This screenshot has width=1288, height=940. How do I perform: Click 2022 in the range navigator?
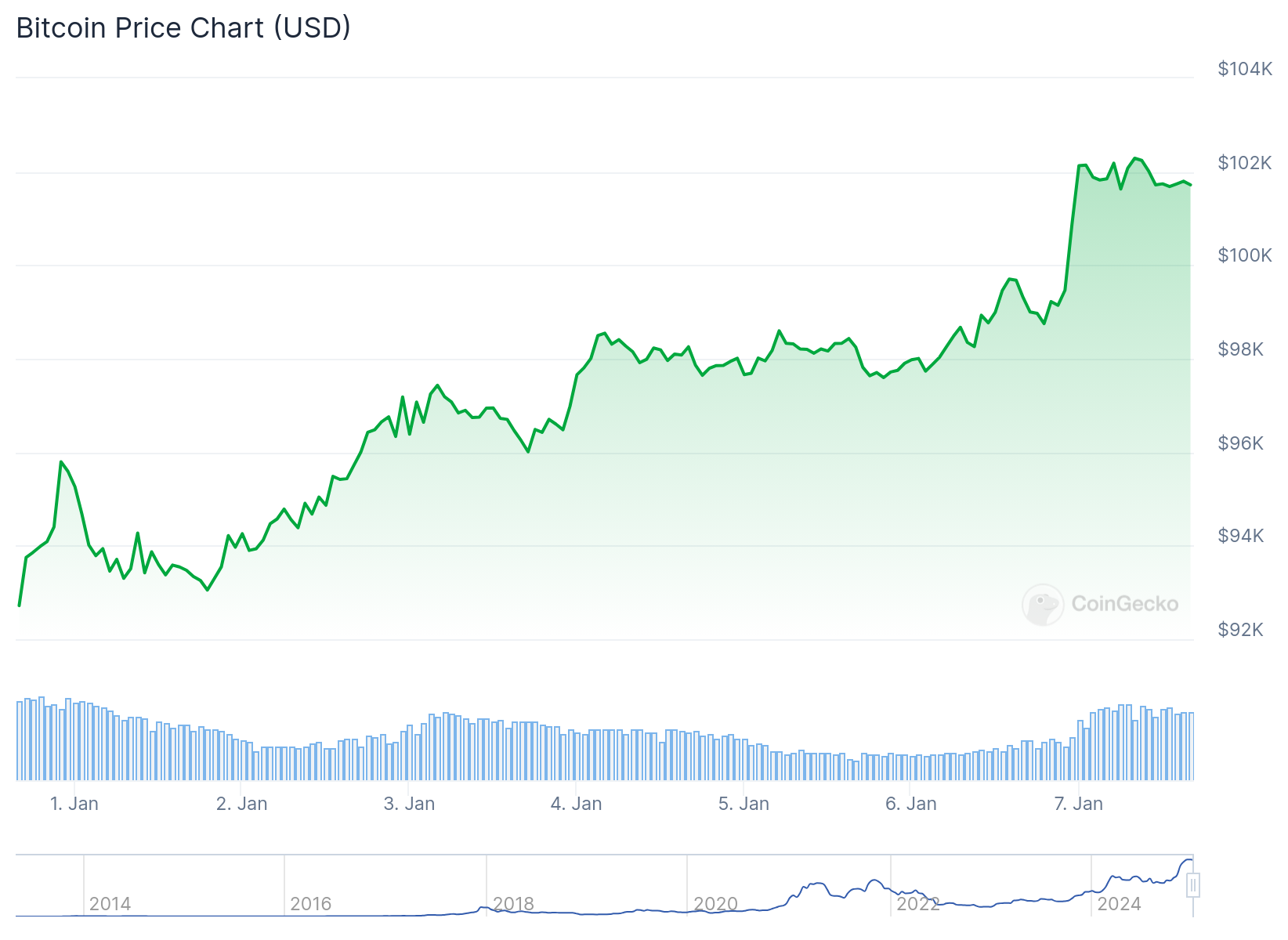tap(917, 904)
